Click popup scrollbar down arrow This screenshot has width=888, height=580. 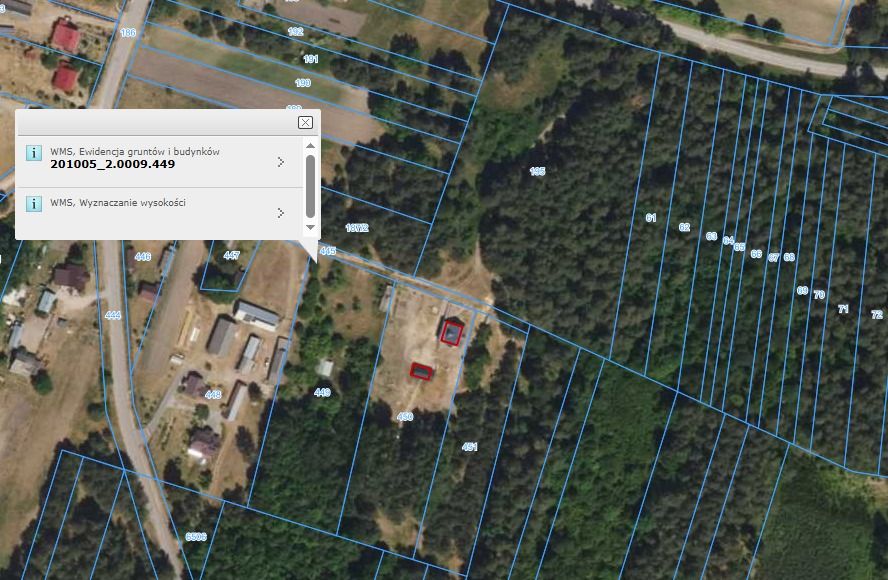[x=310, y=227]
